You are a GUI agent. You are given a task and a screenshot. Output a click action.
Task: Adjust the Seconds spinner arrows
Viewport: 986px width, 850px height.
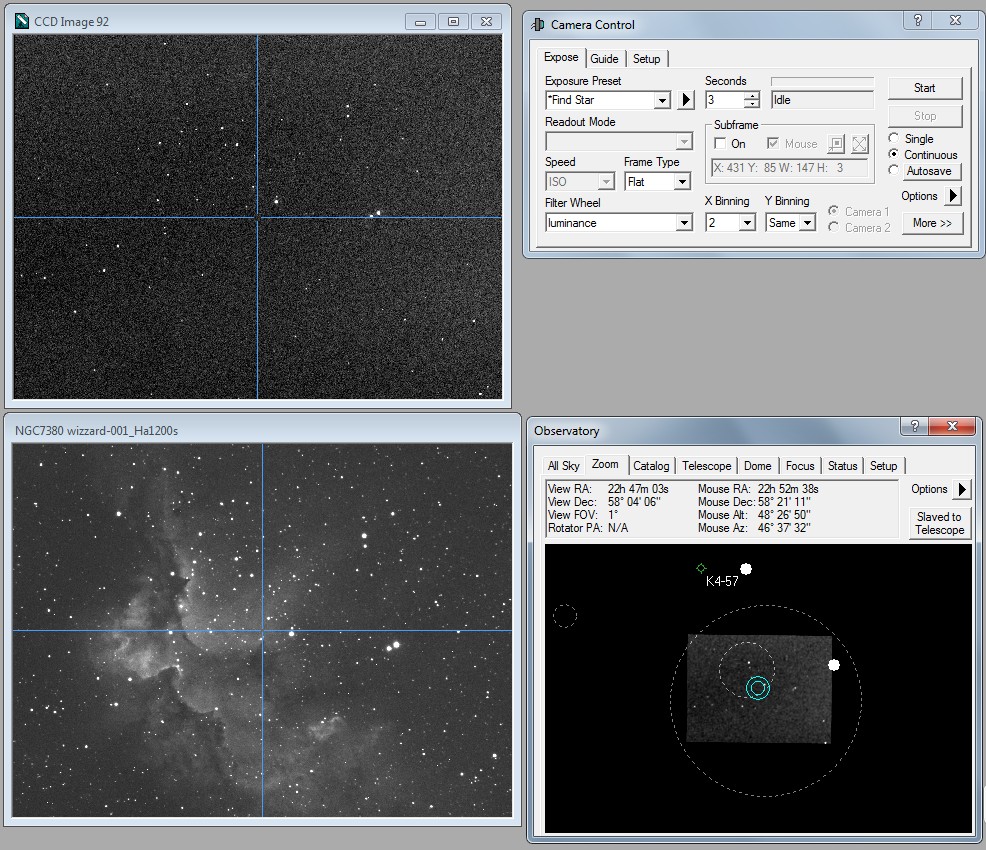751,100
